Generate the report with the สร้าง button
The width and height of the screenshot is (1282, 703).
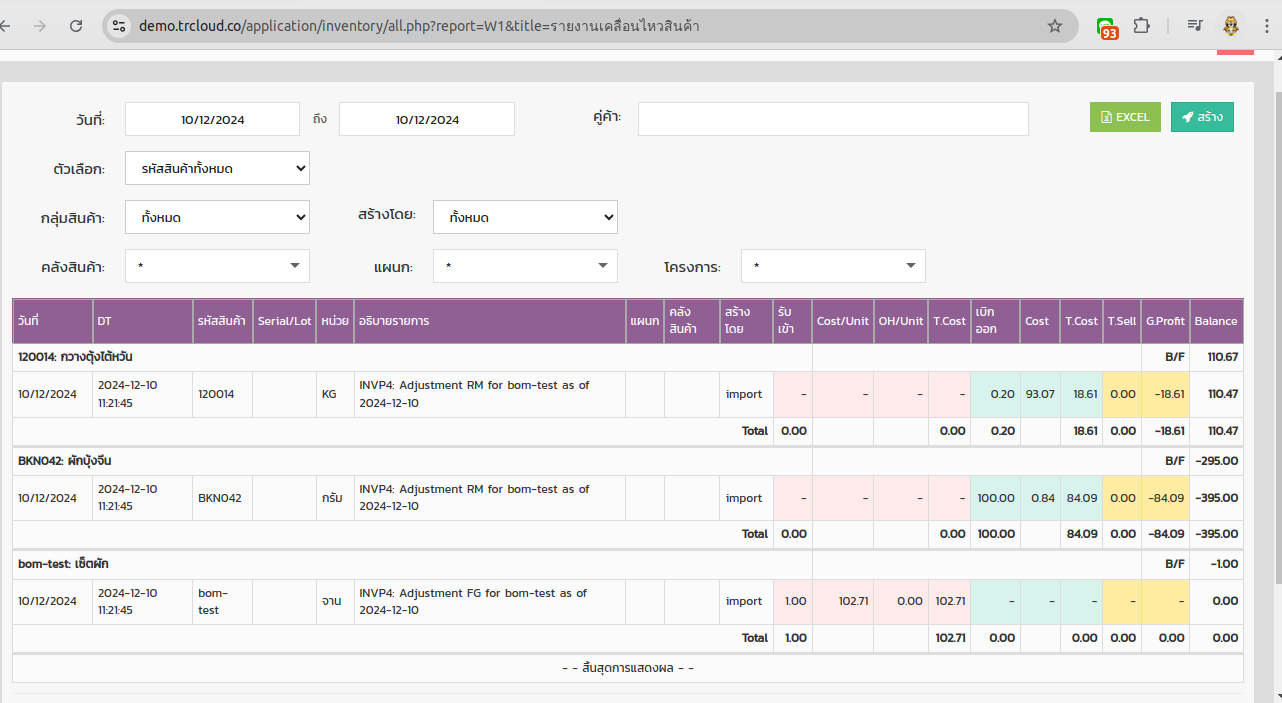(1202, 117)
